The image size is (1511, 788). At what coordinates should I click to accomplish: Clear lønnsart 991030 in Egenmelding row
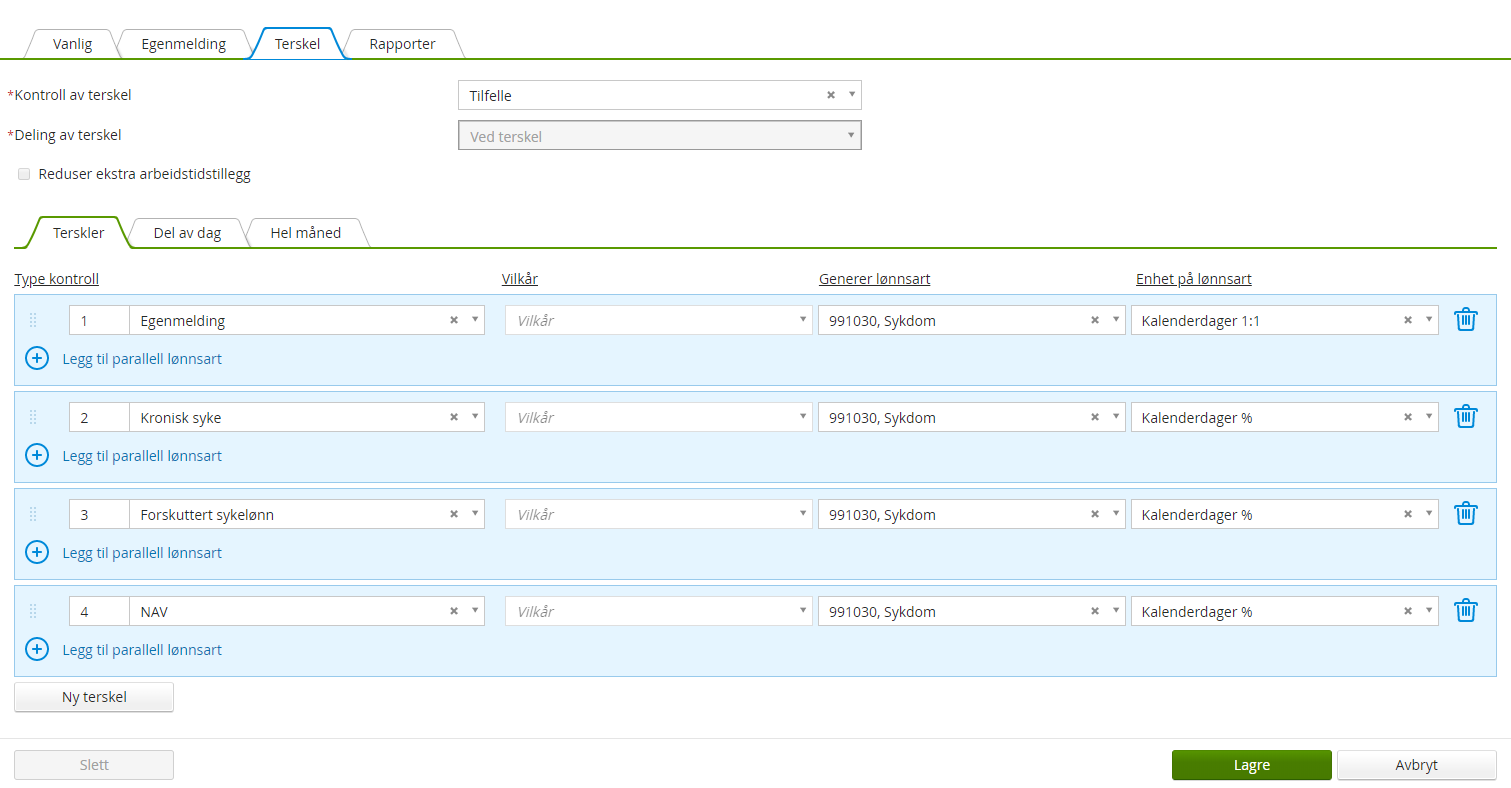pyautogui.click(x=1094, y=320)
